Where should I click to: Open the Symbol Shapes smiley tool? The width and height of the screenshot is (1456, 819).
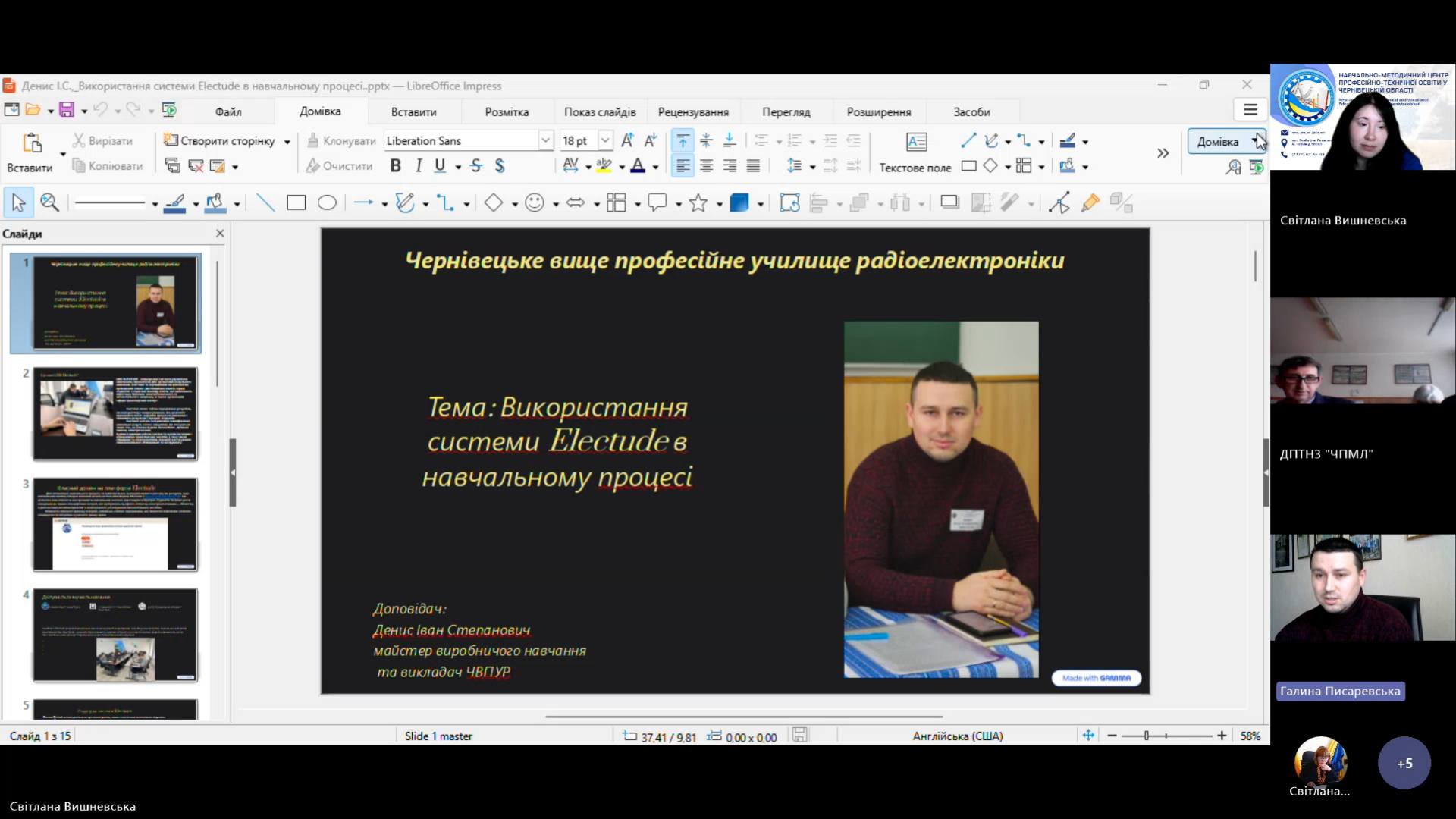(x=535, y=202)
